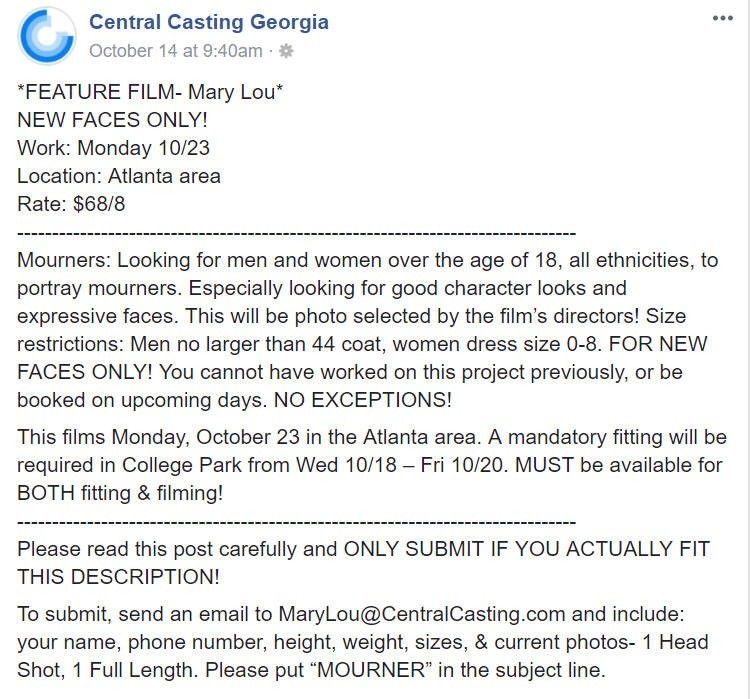This screenshot has width=750, height=699.
Task: Click the gear icon beside the post timestamp
Action: [x=286, y=51]
